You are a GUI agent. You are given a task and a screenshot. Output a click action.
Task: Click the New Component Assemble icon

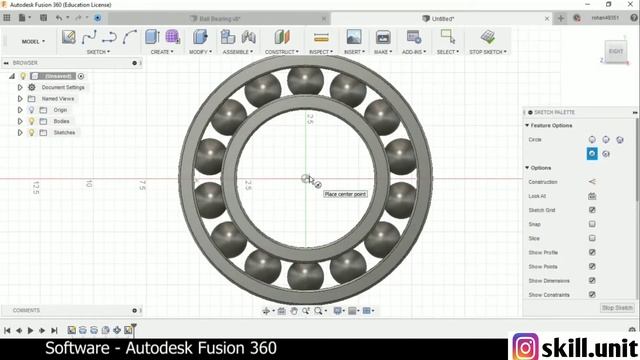tap(227, 37)
